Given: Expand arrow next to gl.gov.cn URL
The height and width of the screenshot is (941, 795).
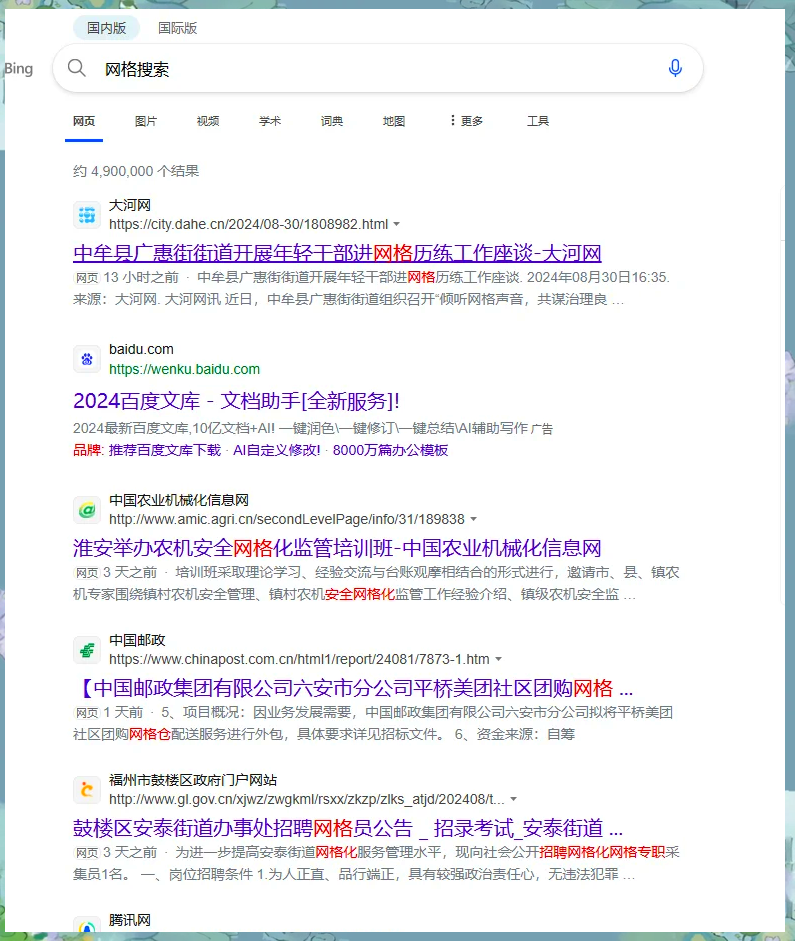Looking at the screenshot, I should point(513,799).
